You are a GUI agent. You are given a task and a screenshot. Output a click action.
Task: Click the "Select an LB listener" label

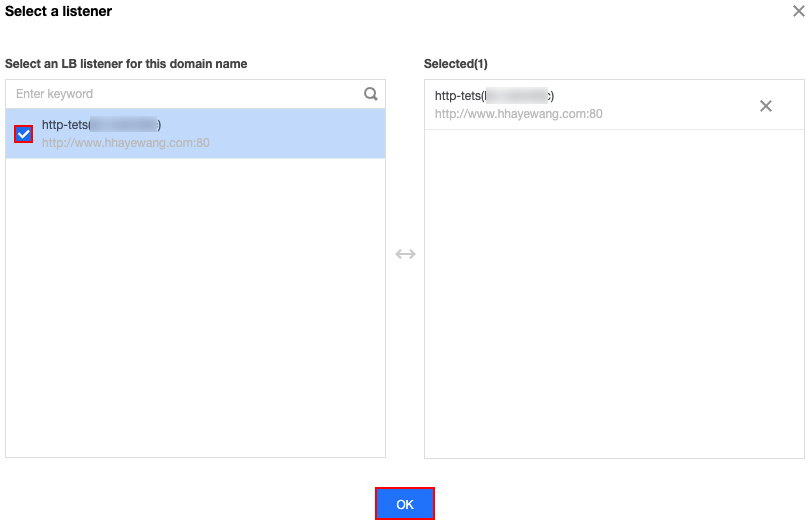pos(126,64)
